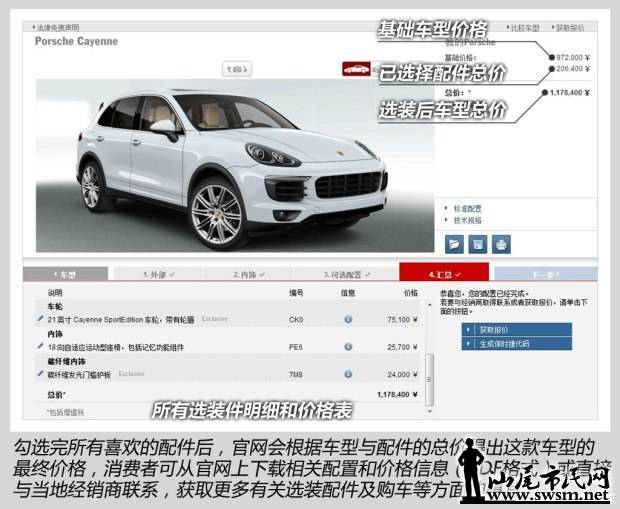Click the blue 生成保时捷代码 button
620x509 pixels.
click(x=516, y=344)
